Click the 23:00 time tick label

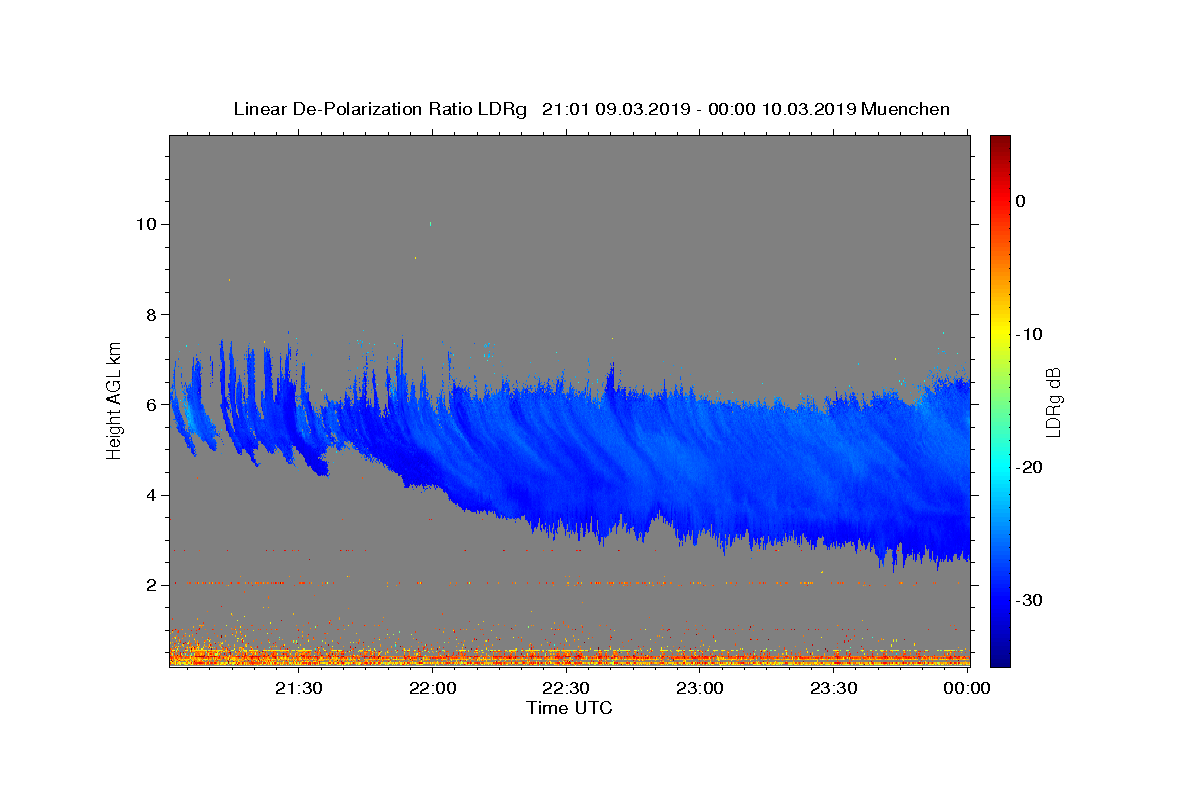tap(700, 689)
